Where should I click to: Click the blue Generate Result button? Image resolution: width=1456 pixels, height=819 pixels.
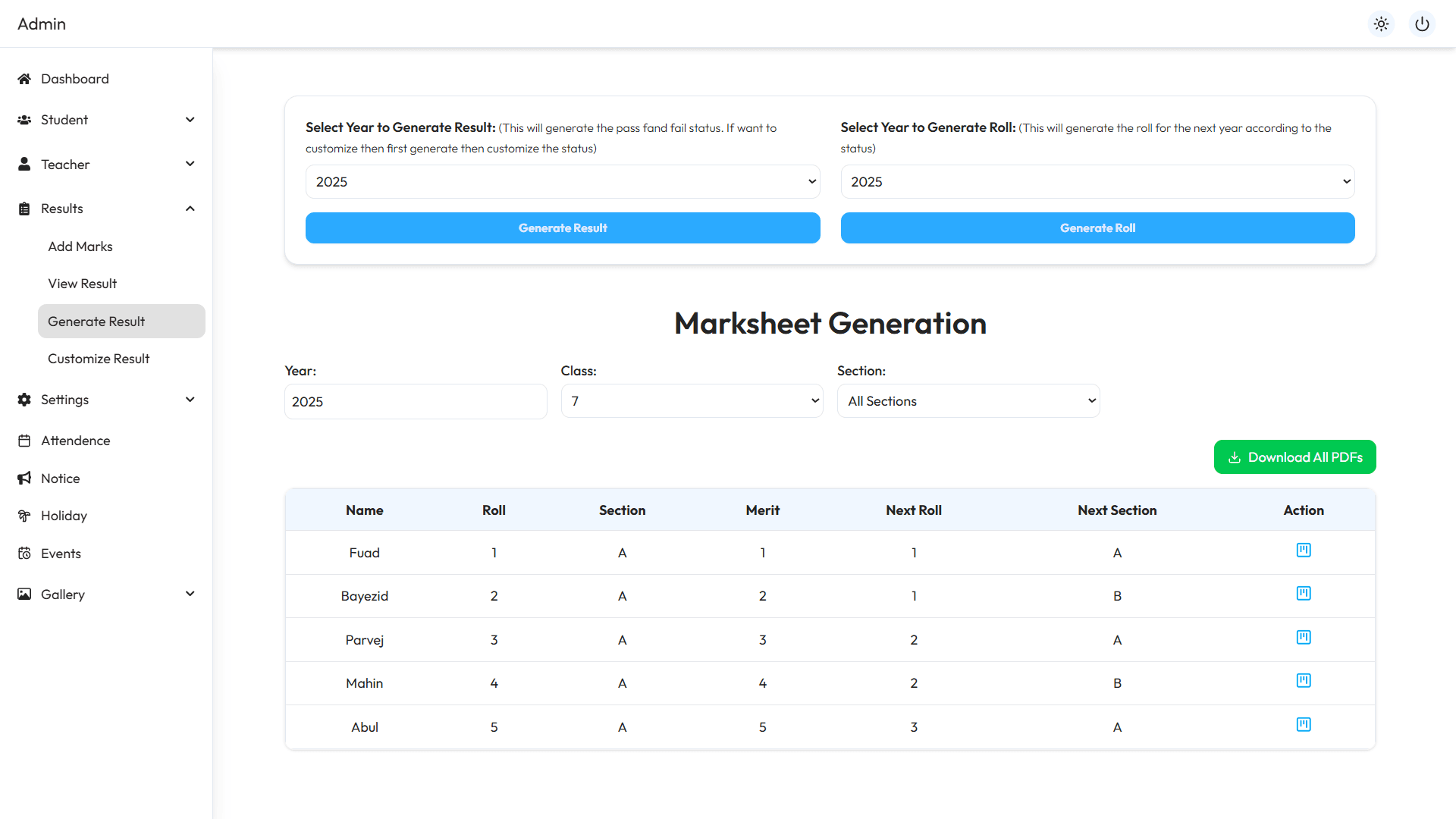[x=563, y=228]
